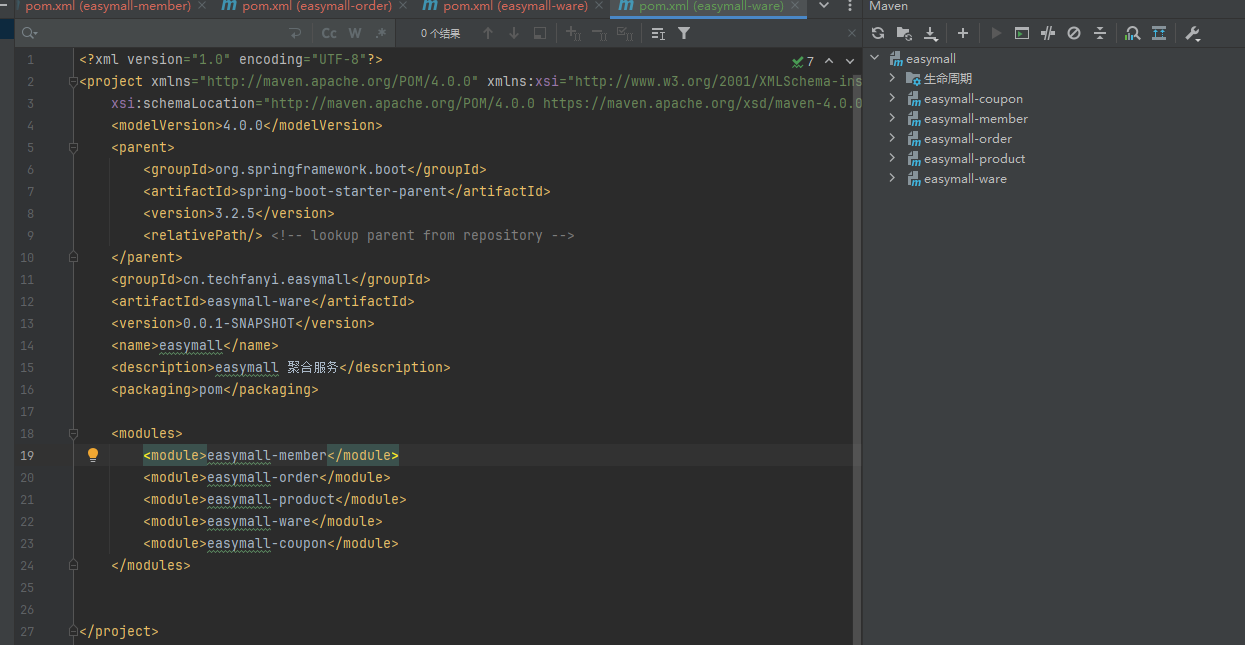Open Maven dependency analyzer icon
Screen dimensions: 1245x645
[1133, 33]
